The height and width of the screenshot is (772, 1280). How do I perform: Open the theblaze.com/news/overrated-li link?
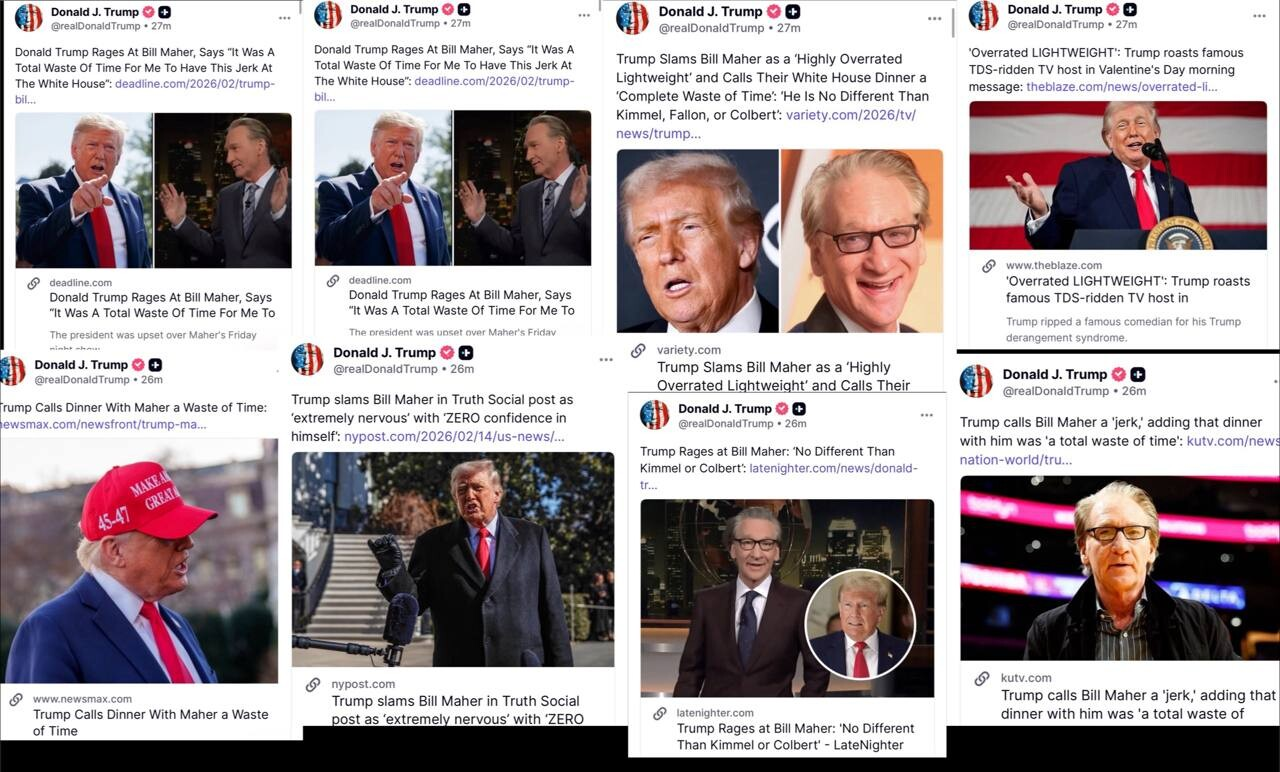[x=1122, y=87]
